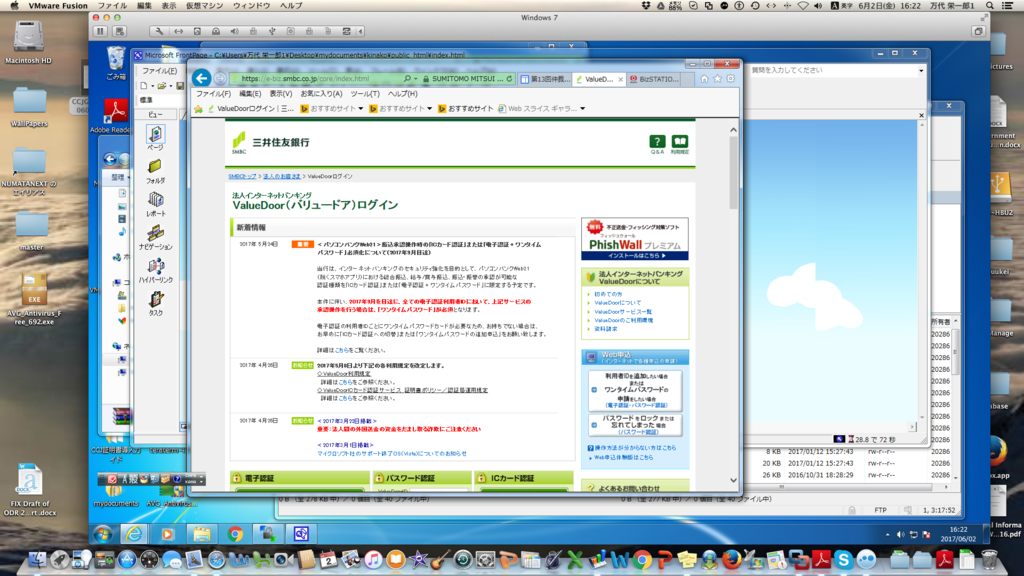This screenshot has height=576, width=1024.
Task: Open iTunes in the macOS dock
Action: (373, 560)
